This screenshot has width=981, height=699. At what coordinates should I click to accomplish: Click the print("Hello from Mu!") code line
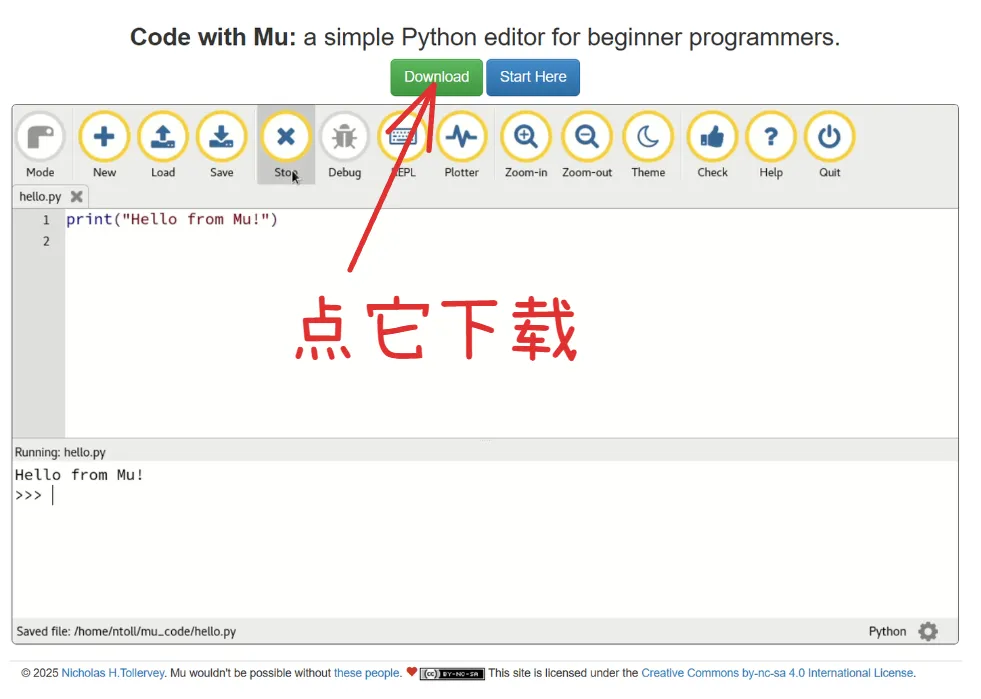[172, 220]
